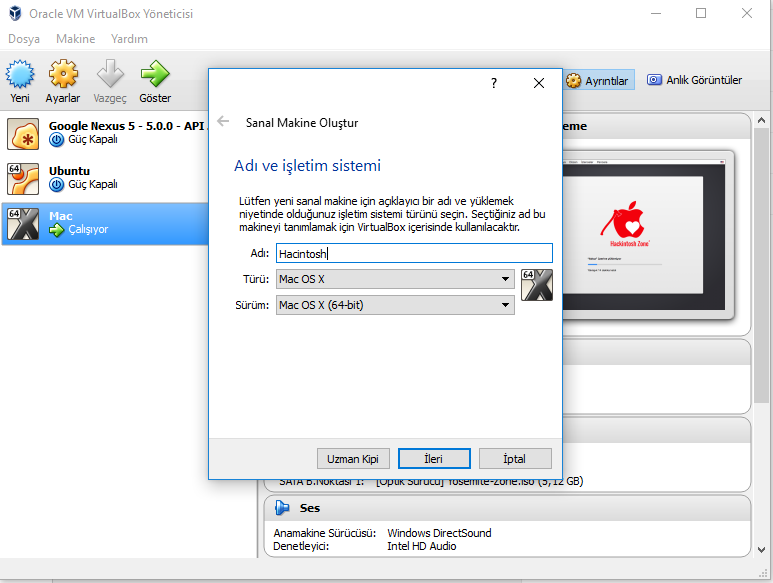
Task: Click the Çalışıyor status text
Action: pos(88,229)
